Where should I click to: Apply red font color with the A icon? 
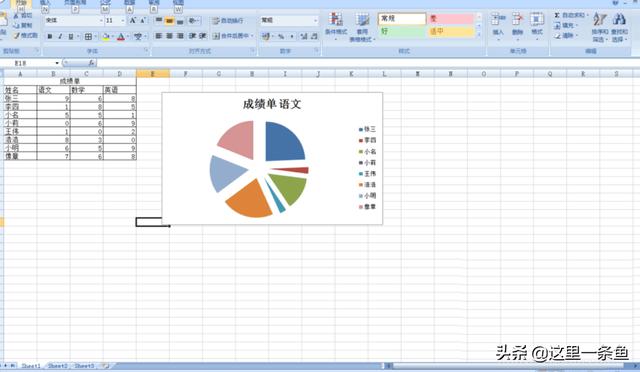coord(121,37)
